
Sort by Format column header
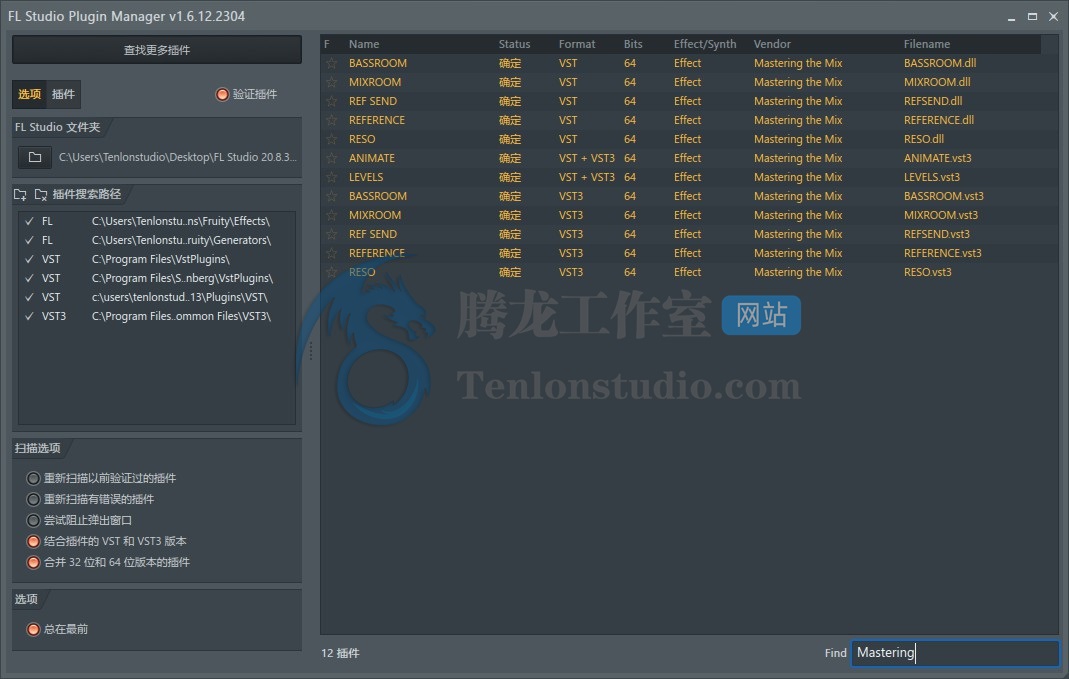(x=577, y=44)
